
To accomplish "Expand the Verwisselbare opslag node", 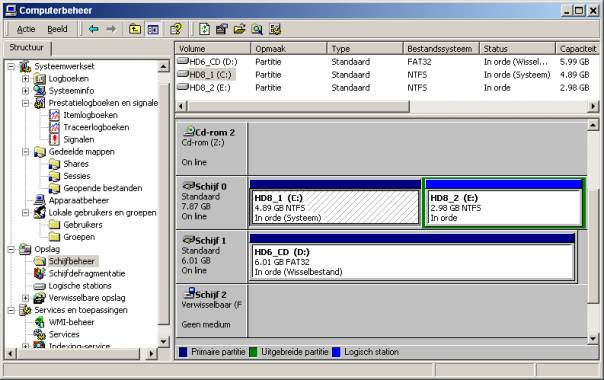I will coord(25,298).
